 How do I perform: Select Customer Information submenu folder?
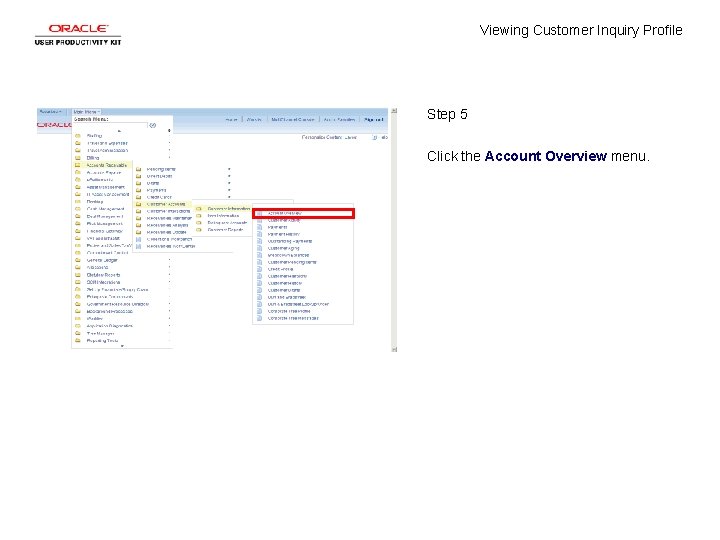coord(229,208)
